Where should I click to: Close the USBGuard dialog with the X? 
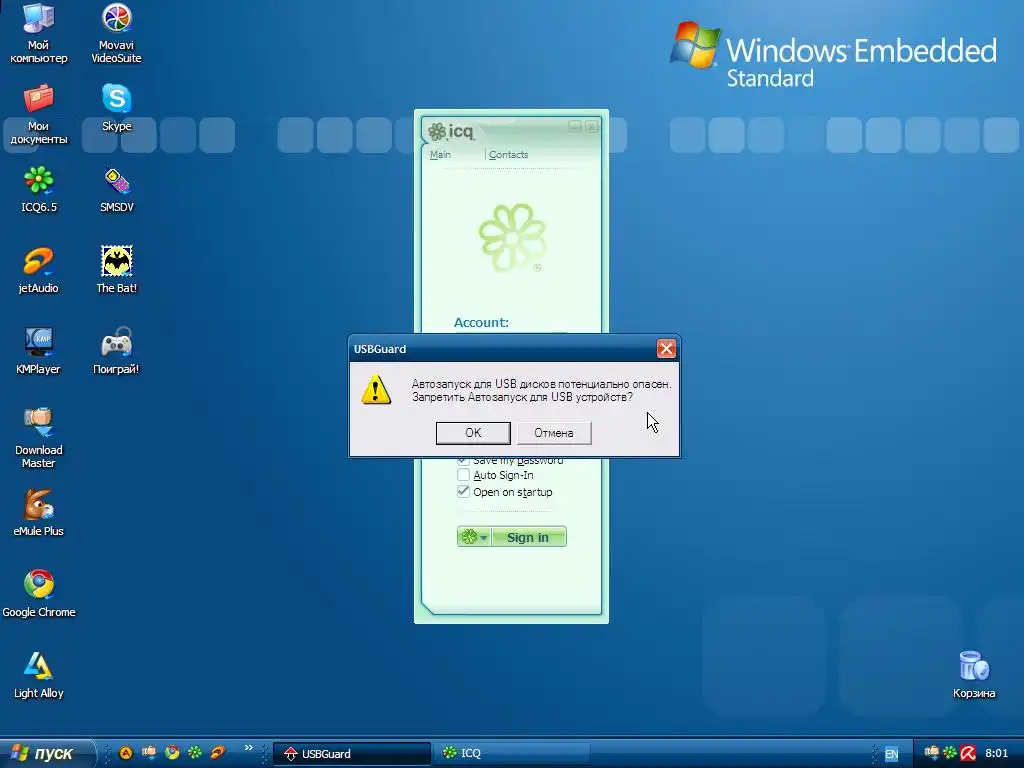pos(666,349)
